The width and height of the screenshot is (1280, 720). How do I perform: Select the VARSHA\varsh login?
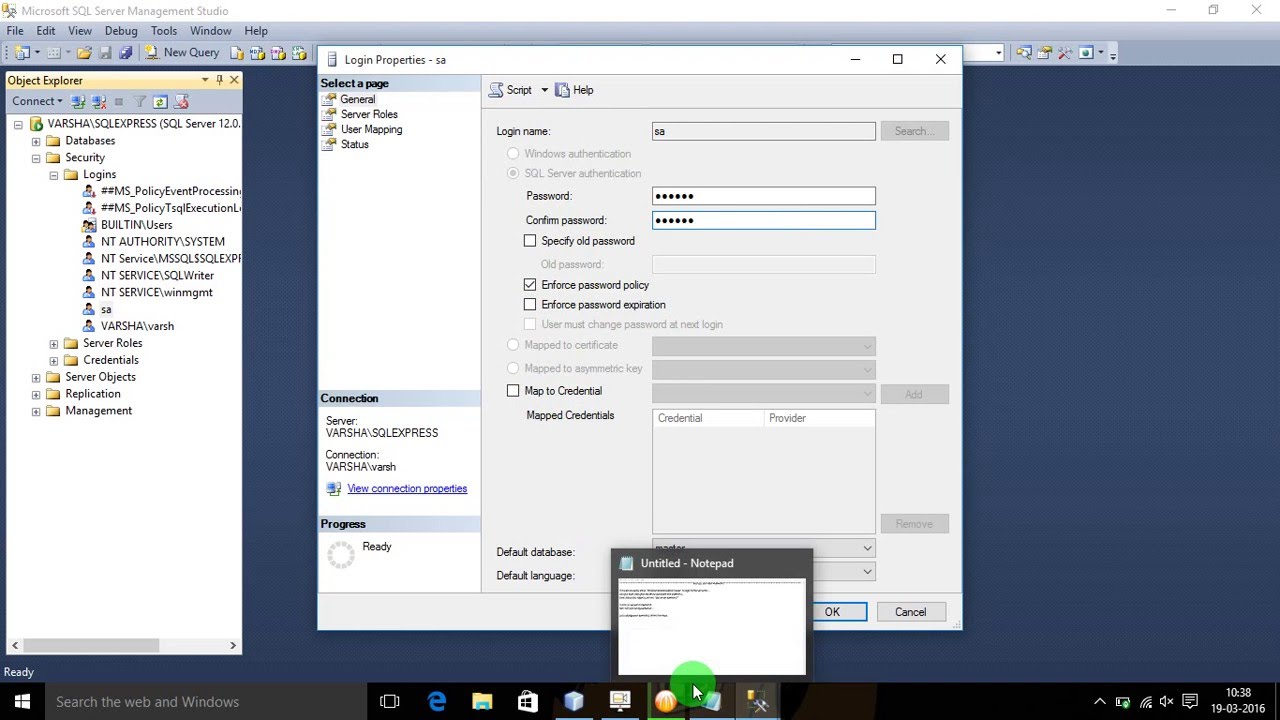pos(137,326)
